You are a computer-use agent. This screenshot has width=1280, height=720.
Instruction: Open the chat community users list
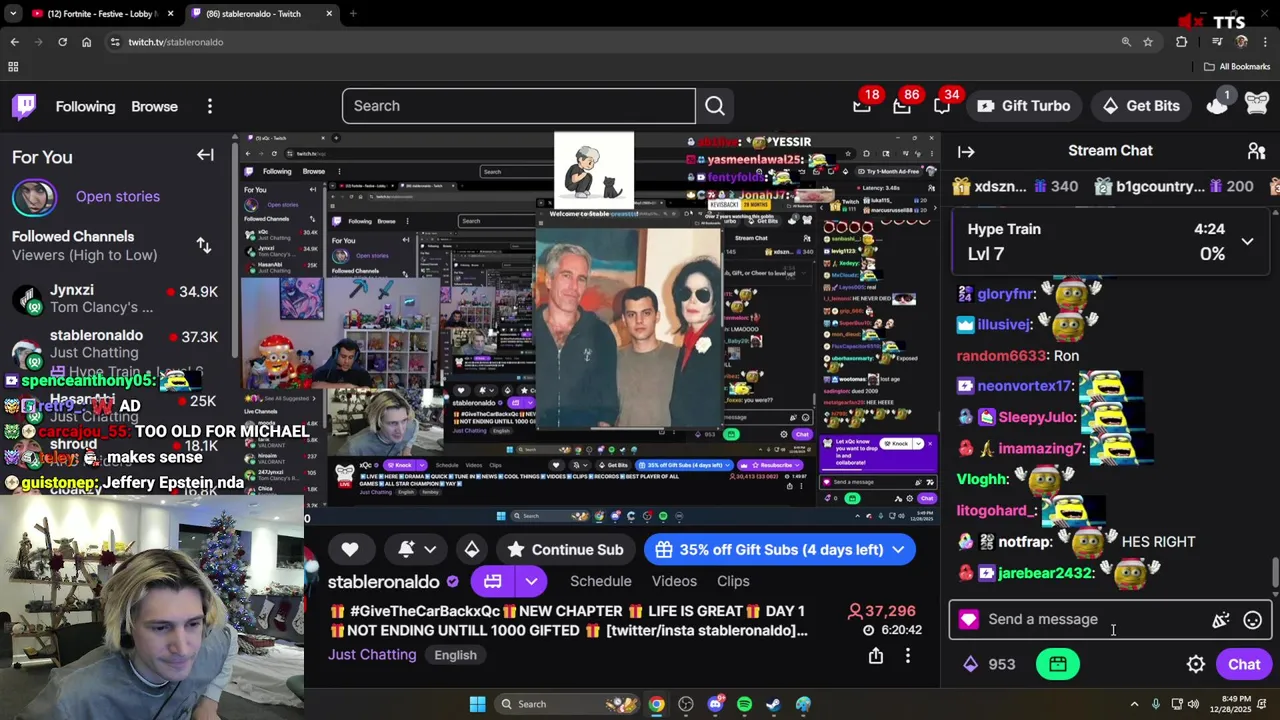tap(1256, 151)
